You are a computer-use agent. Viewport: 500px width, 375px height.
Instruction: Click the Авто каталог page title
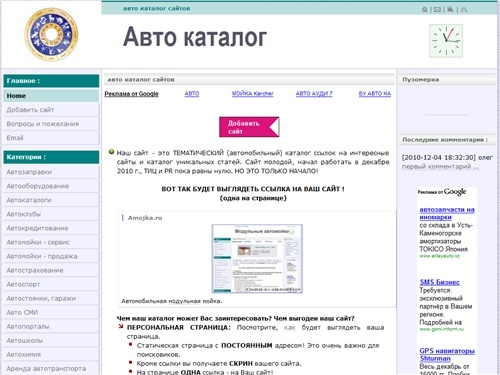pyautogui.click(x=195, y=37)
